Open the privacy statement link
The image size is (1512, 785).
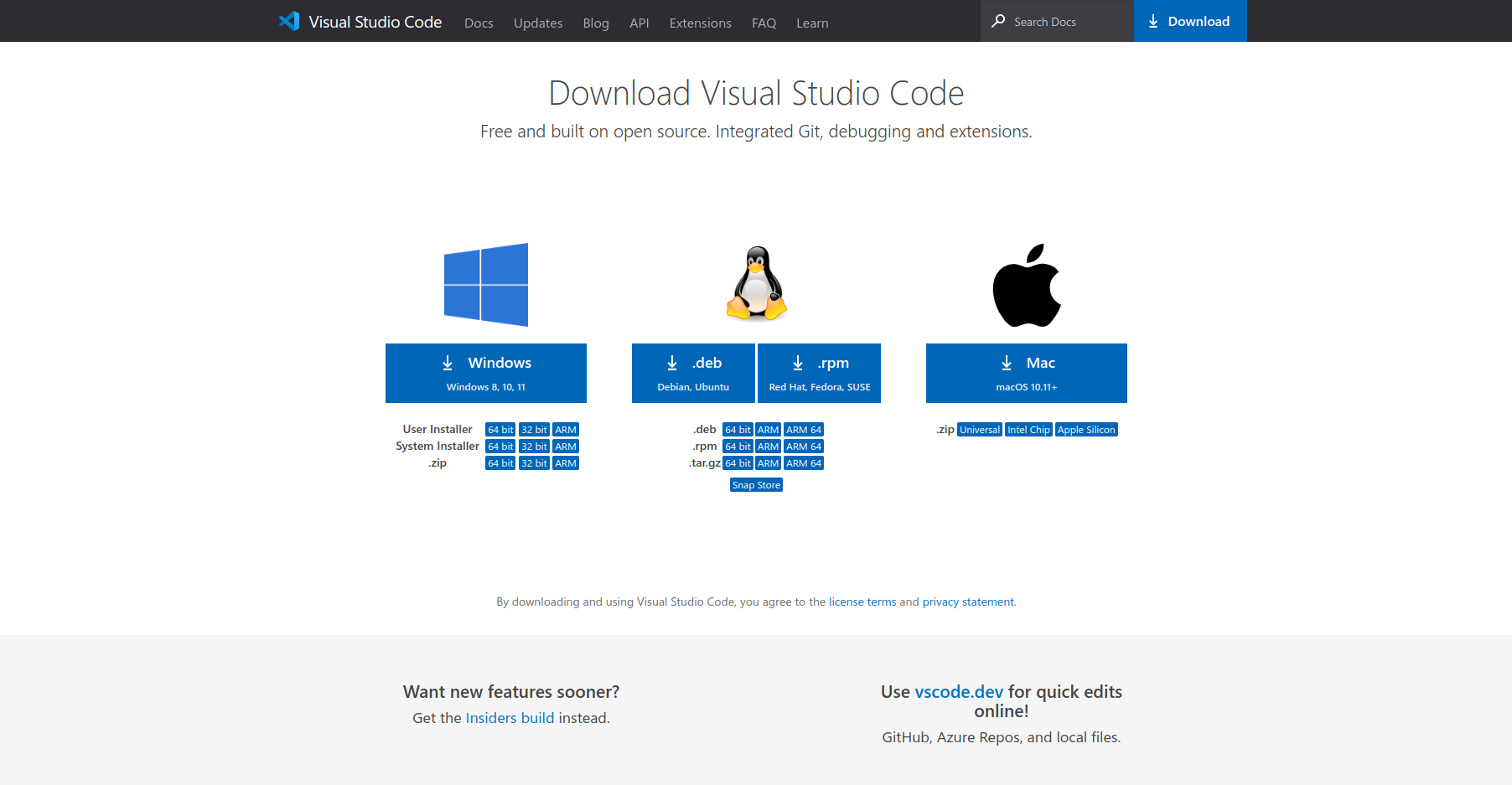pyautogui.click(x=968, y=602)
